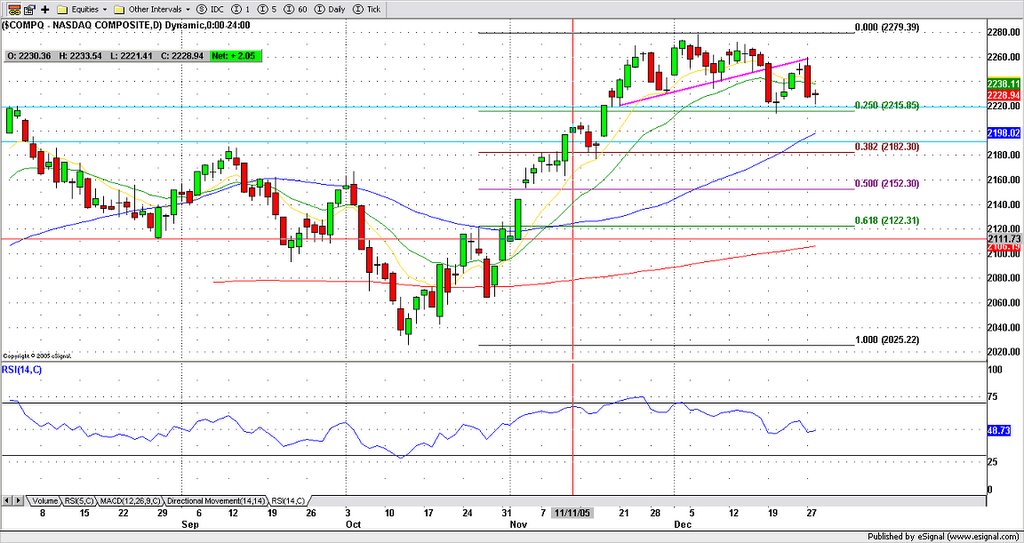This screenshot has height=543, width=1024.
Task: Click the green 2238.11 price tag
Action: click(1006, 84)
